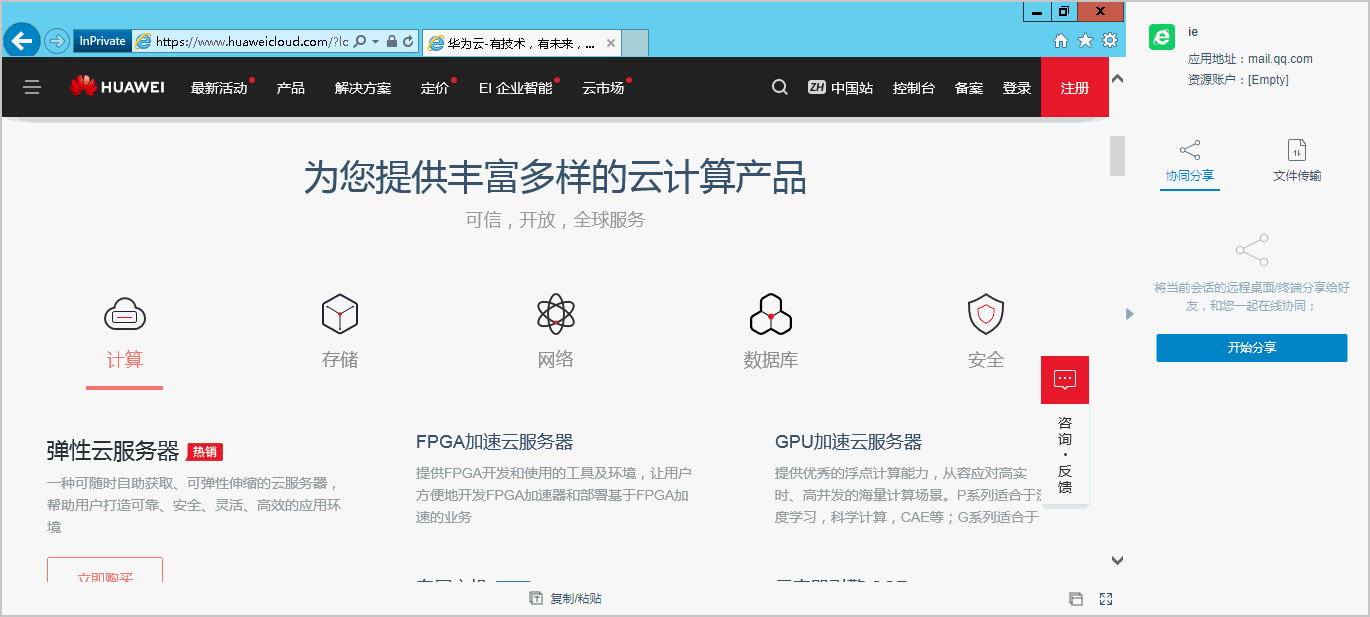Click the address bar search magnifier icon

[x=361, y=42]
